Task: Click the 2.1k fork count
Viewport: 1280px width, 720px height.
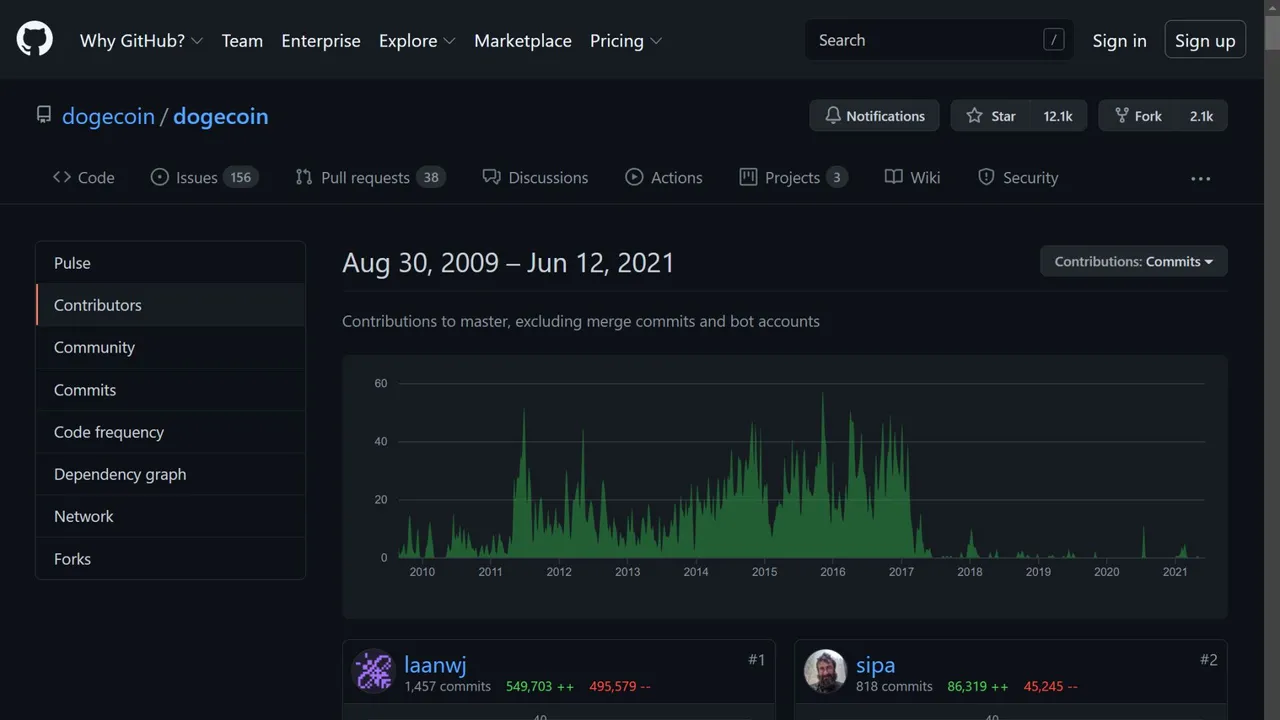Action: click(x=1201, y=116)
